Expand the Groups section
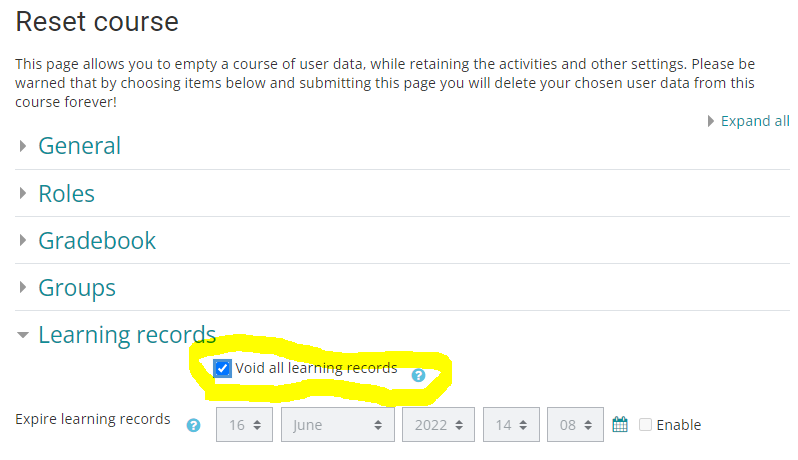 pyautogui.click(x=77, y=288)
